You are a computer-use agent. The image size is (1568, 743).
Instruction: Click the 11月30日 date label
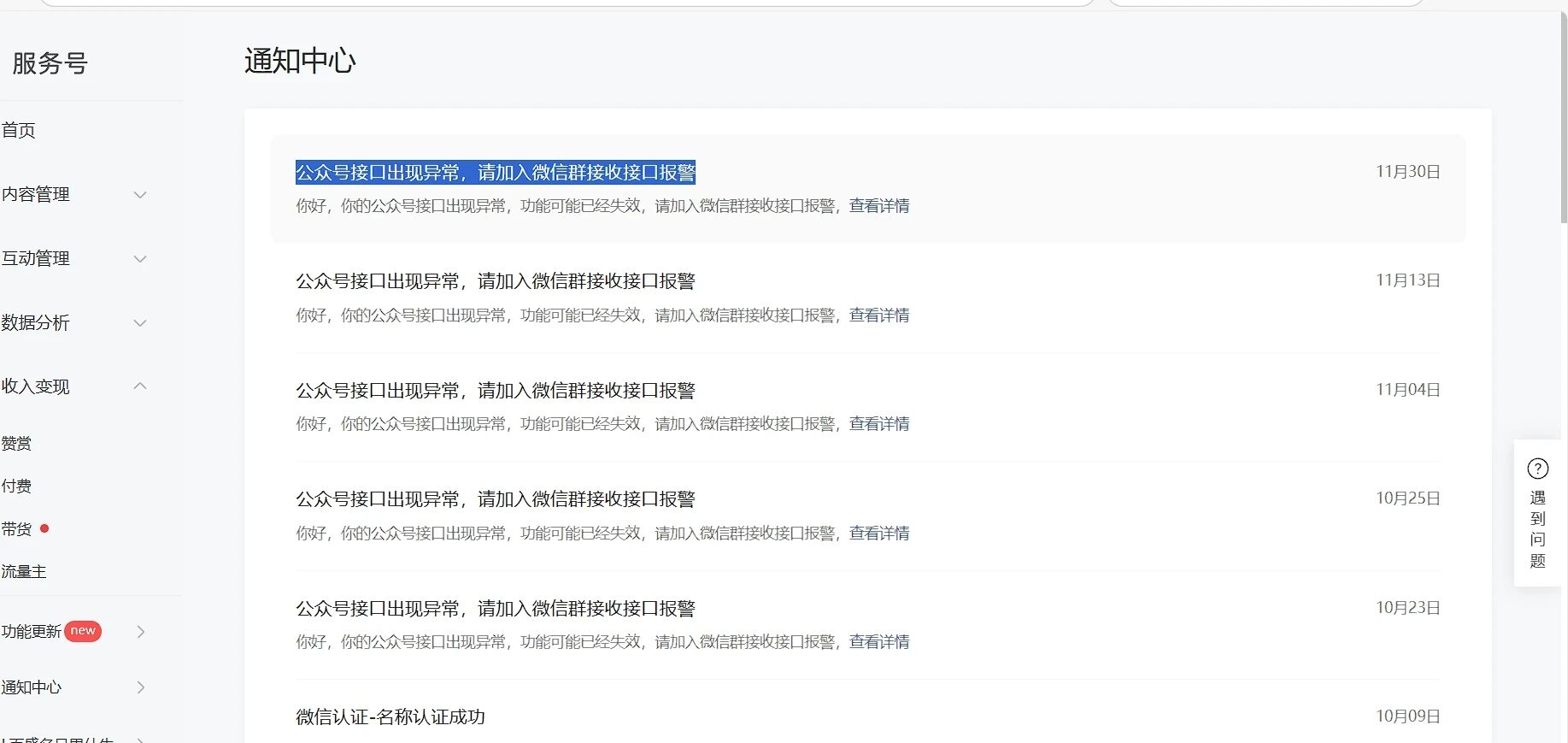pyautogui.click(x=1408, y=172)
